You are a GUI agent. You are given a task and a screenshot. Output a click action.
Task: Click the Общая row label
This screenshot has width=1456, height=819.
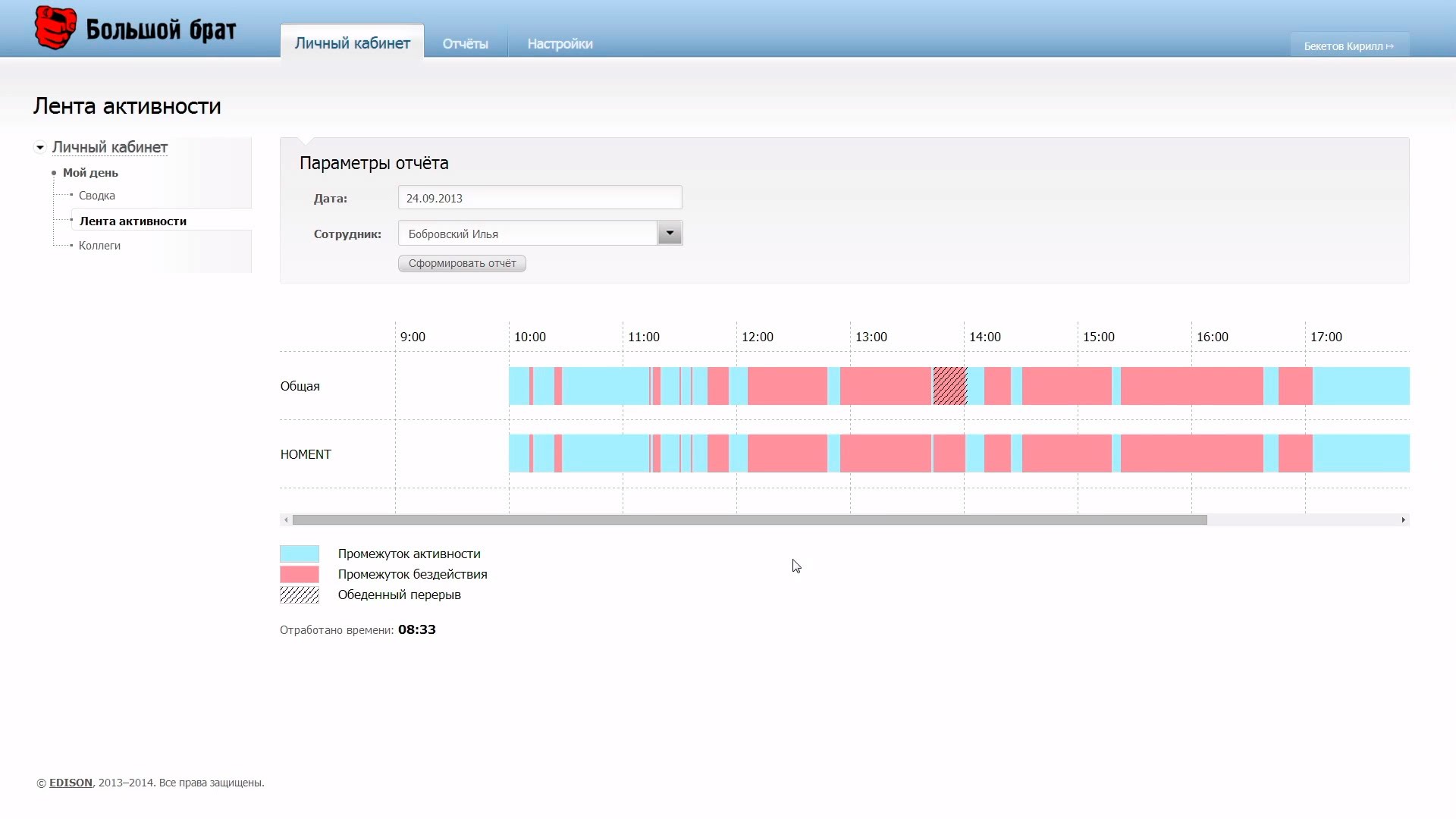tap(300, 386)
